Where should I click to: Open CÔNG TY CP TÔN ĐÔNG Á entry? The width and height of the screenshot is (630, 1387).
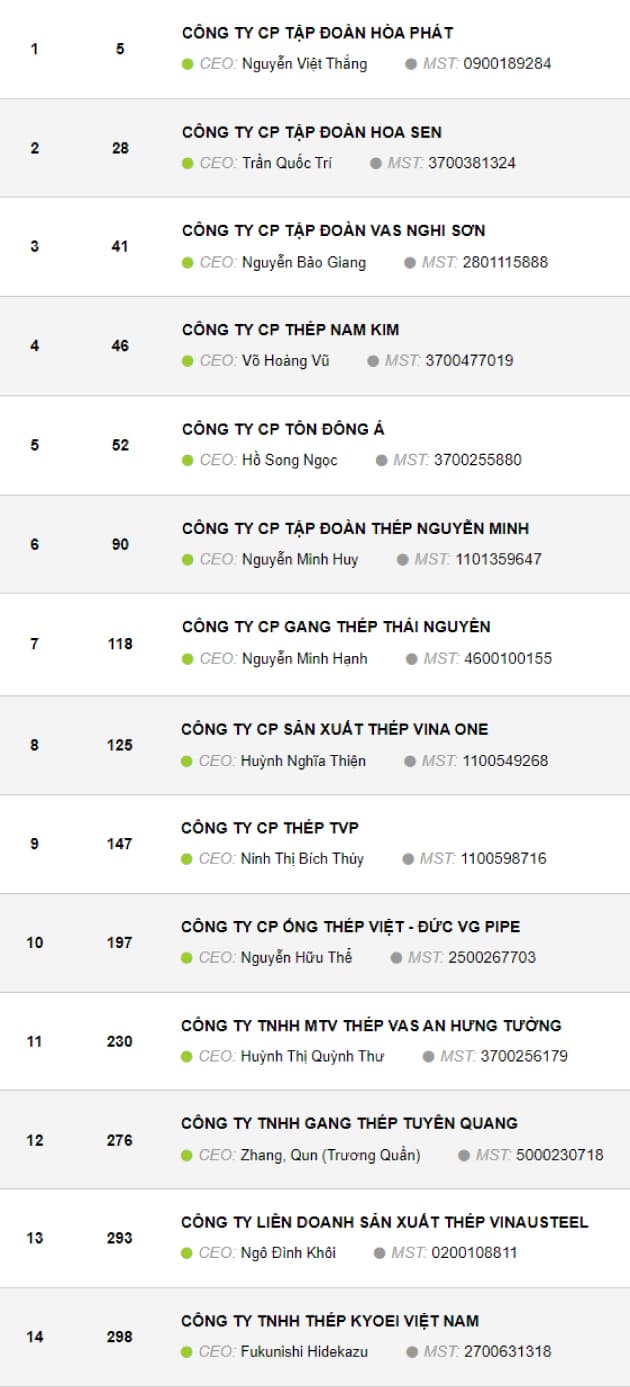click(x=283, y=429)
